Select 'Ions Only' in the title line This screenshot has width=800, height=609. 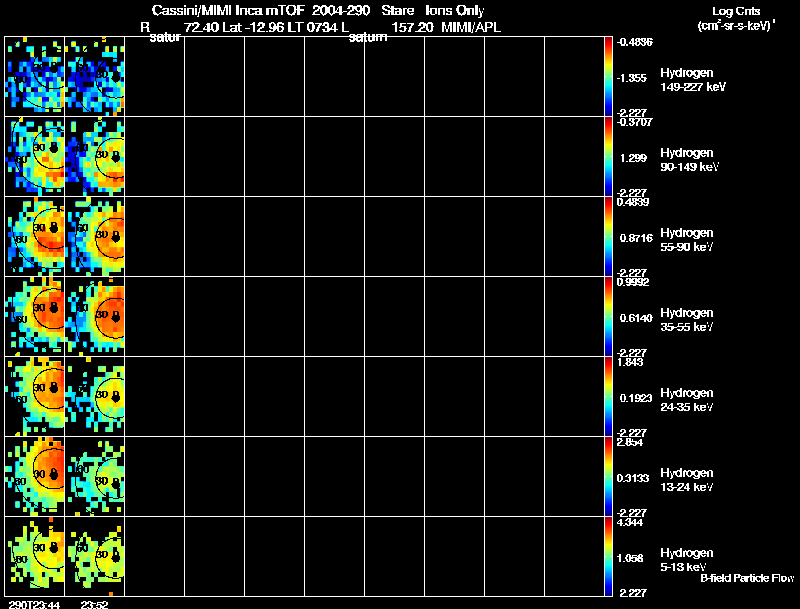455,10
